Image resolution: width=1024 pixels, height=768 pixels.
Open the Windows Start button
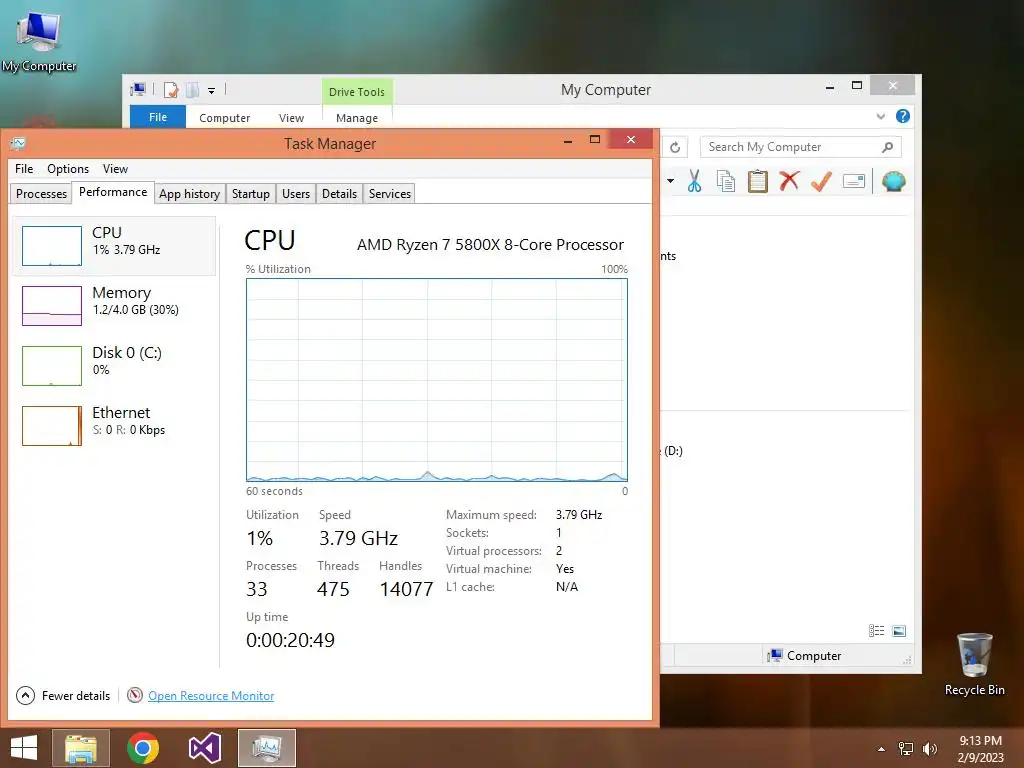tap(24, 748)
